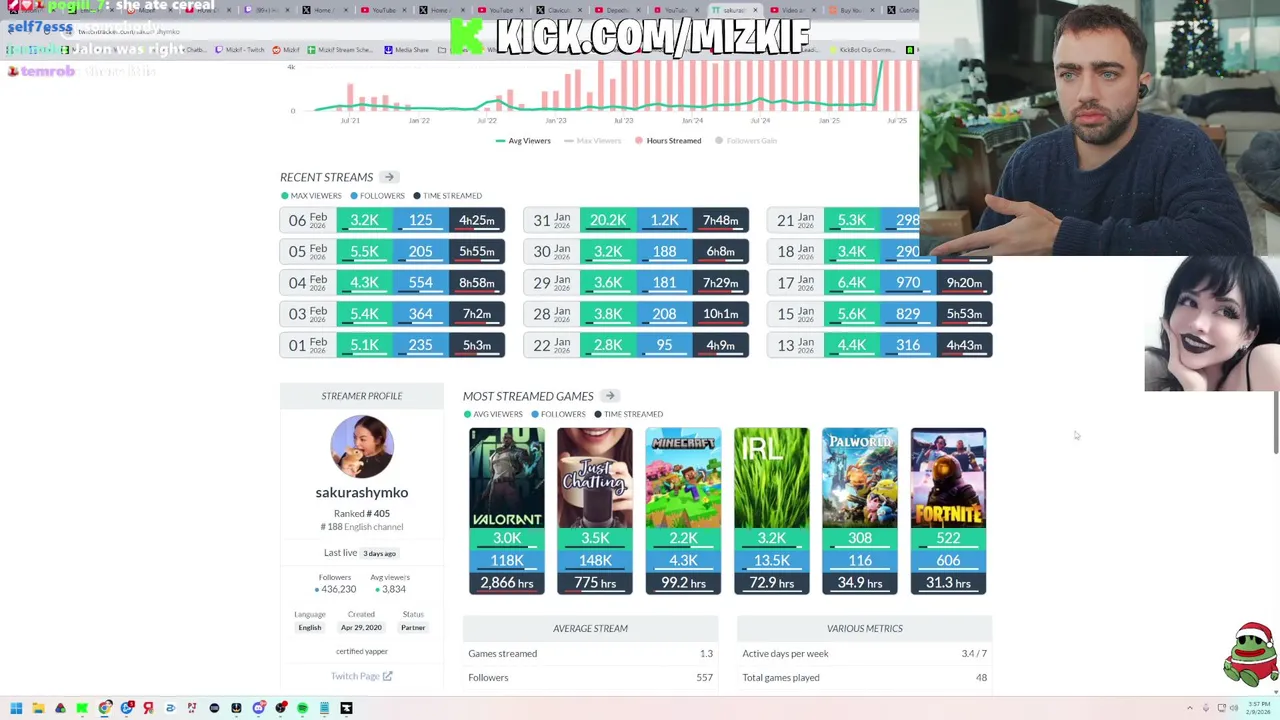Toggle Max Viewers in Recent Streams legend
1280x720 pixels.
(311, 196)
